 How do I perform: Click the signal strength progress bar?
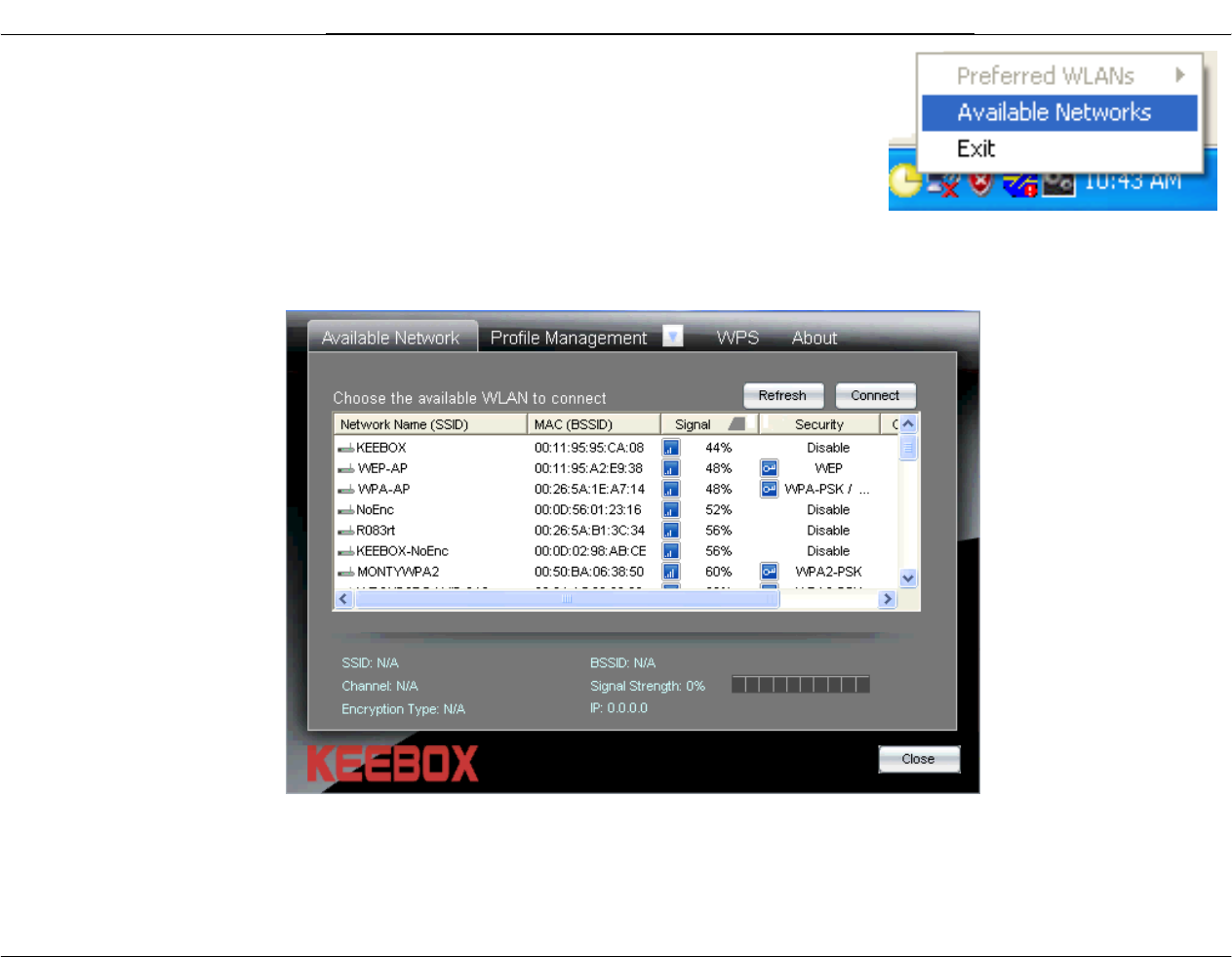coord(801,685)
